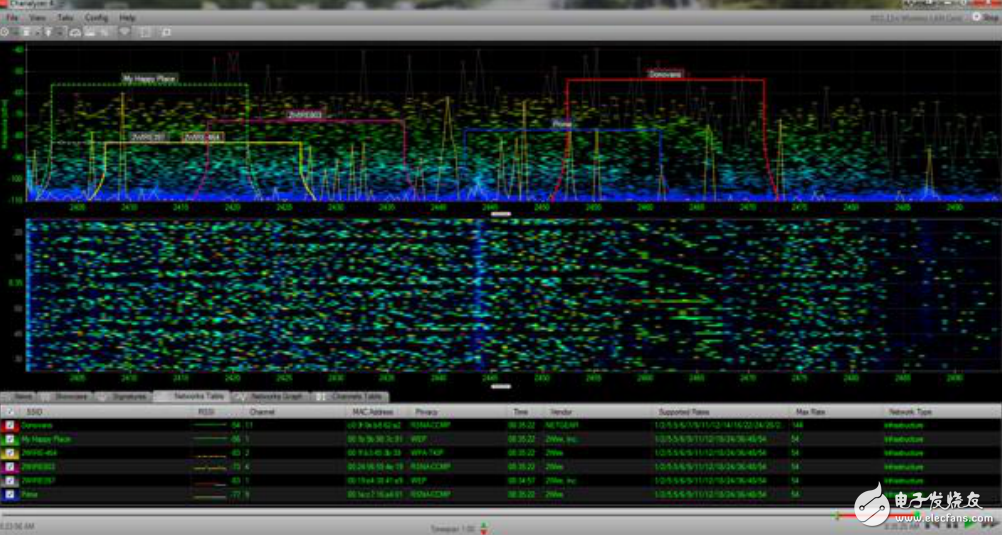Click the Channels Table tab icon
Viewport: 1002px width, 535px height.
(321, 397)
